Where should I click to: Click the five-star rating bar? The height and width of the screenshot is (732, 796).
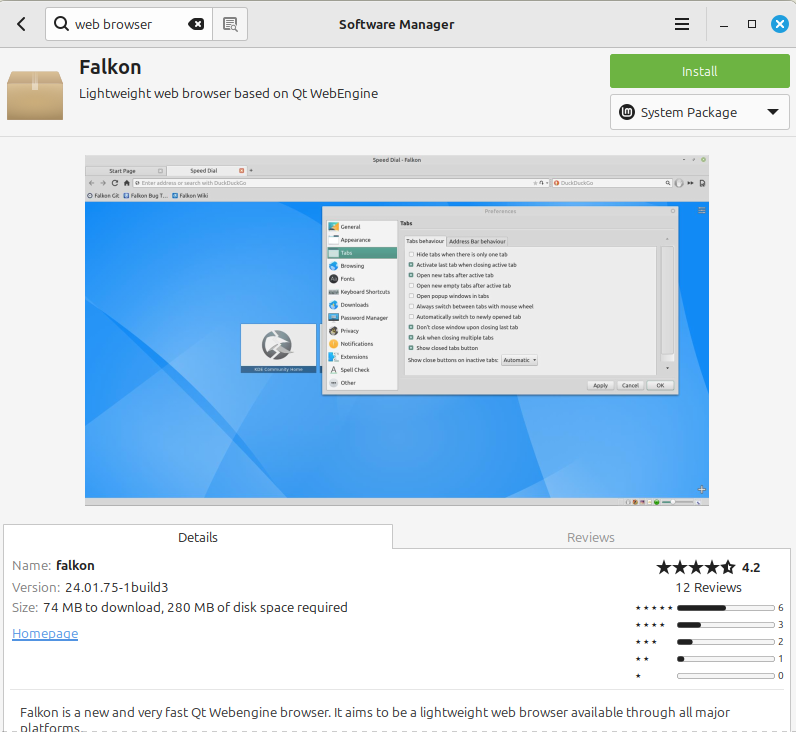725,608
